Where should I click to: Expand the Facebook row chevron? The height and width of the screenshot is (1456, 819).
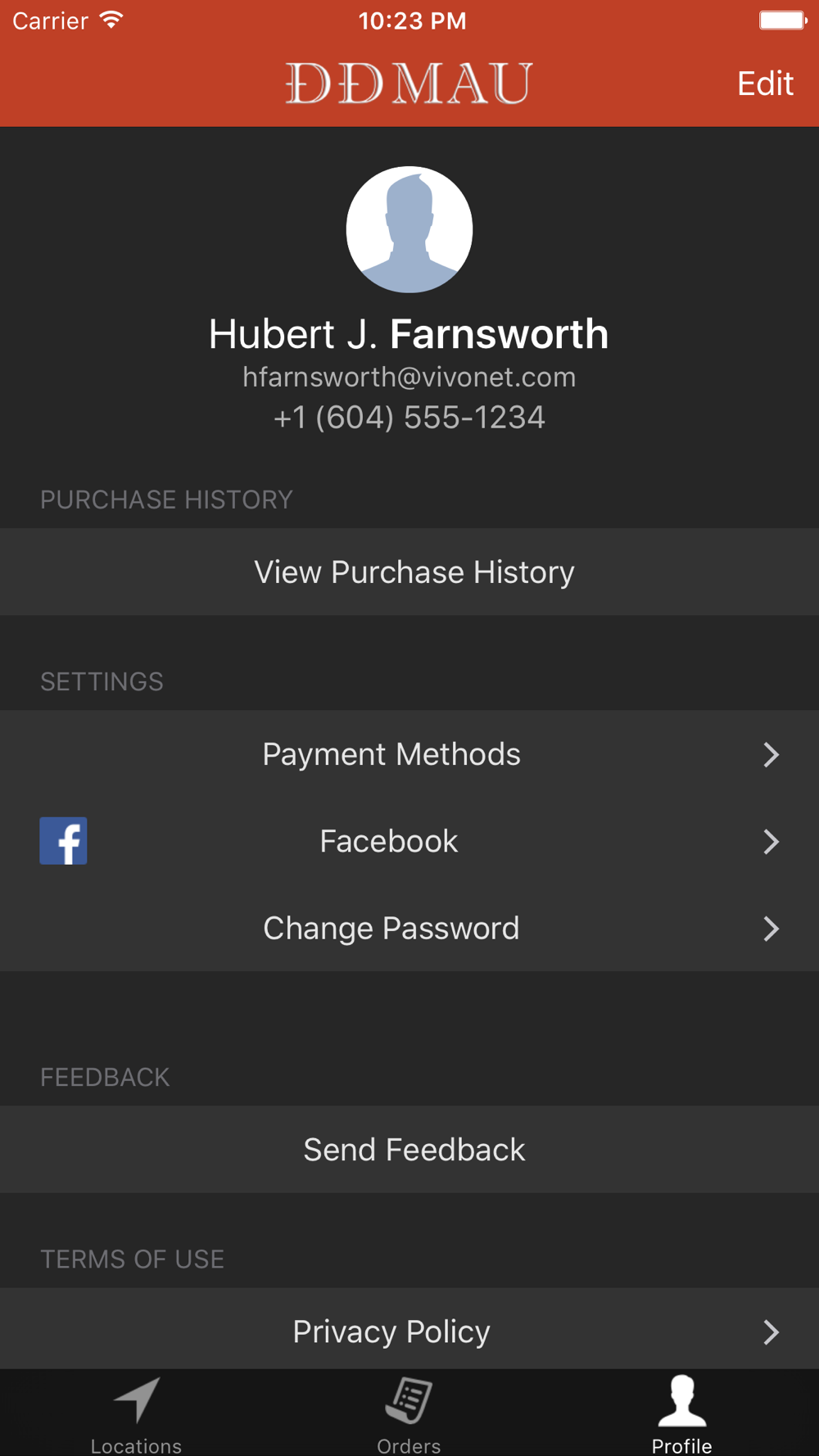[x=771, y=842]
